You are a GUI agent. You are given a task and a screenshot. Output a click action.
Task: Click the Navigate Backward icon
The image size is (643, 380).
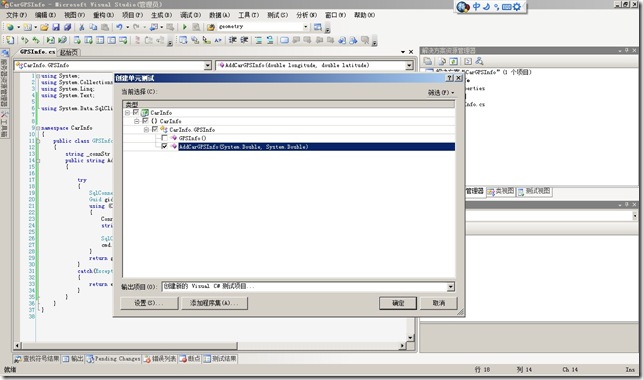click(154, 27)
